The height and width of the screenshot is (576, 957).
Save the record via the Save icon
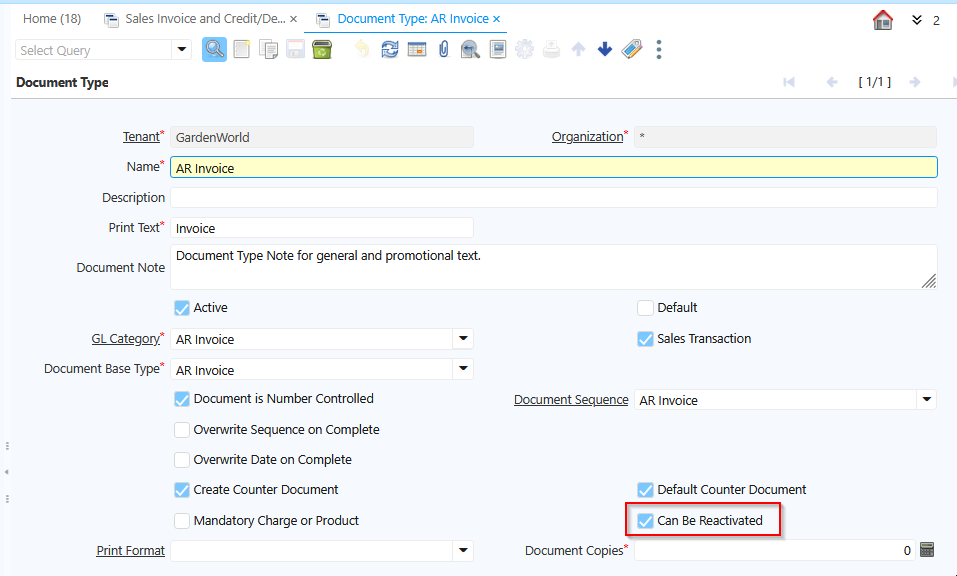(295, 49)
